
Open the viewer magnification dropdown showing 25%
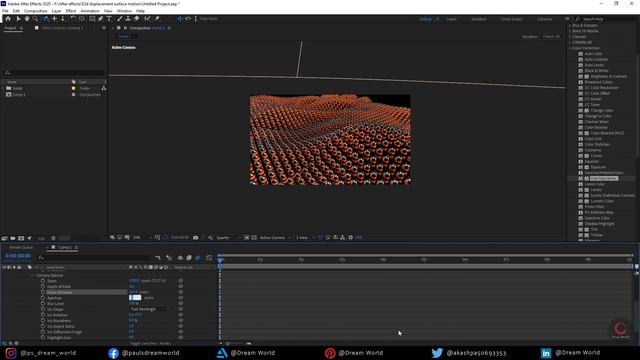(142, 238)
